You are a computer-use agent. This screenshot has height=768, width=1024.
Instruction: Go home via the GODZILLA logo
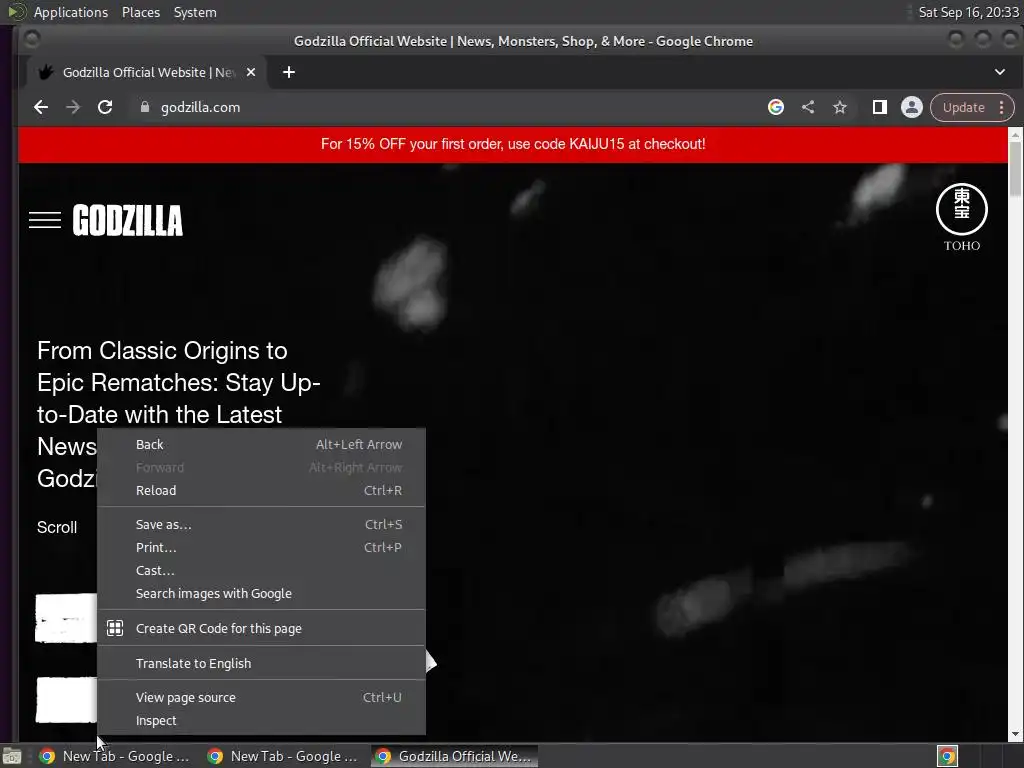[x=127, y=220]
